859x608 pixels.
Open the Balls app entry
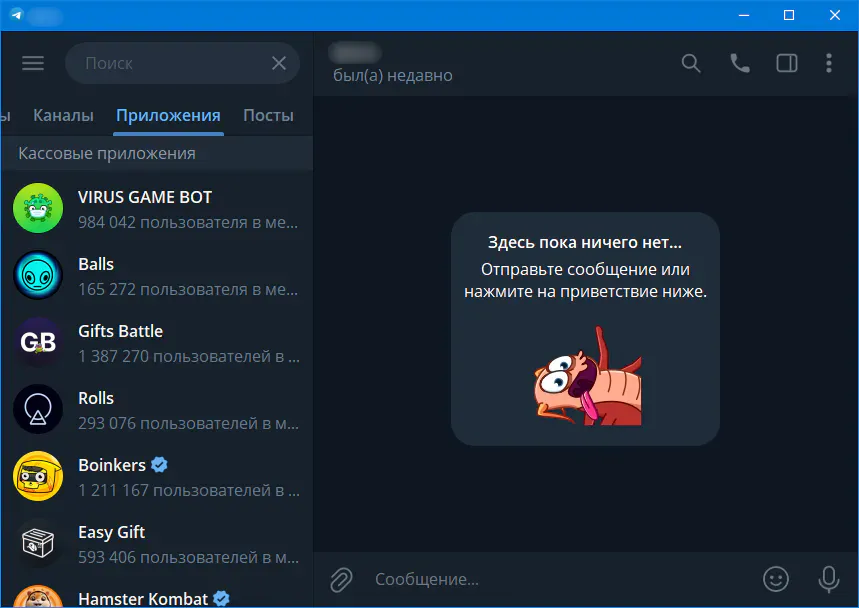tap(157, 276)
